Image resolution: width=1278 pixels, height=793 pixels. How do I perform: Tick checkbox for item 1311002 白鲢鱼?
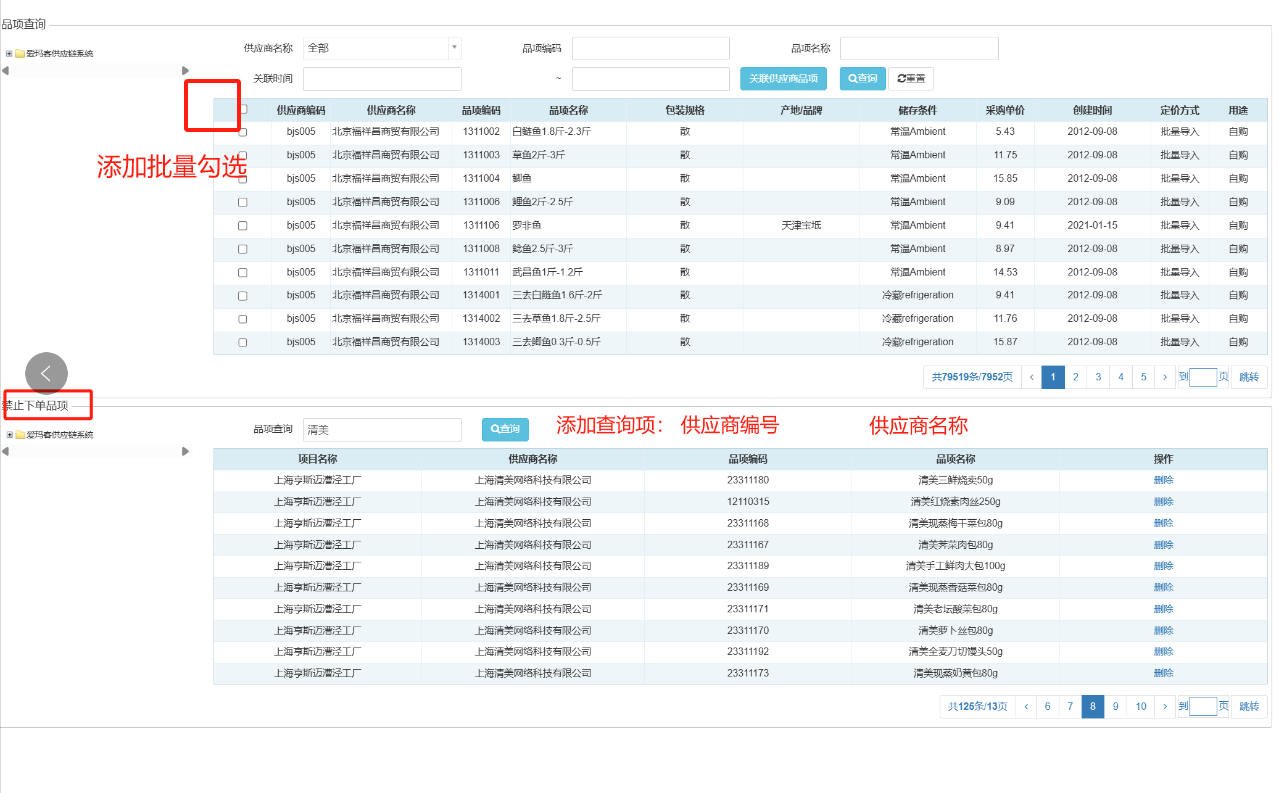coord(242,132)
